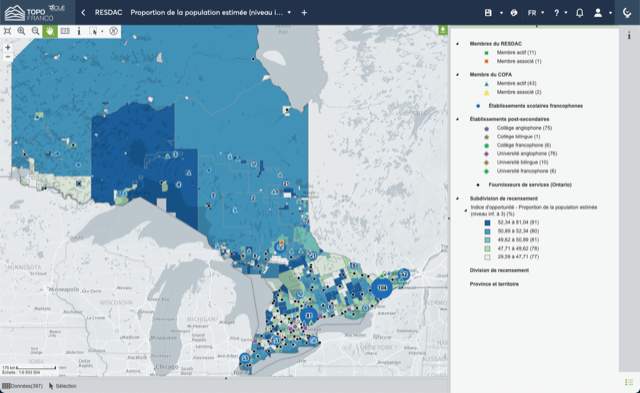Click the Sélection button in the status bar
Screen dimensions: 640x393
62,386
